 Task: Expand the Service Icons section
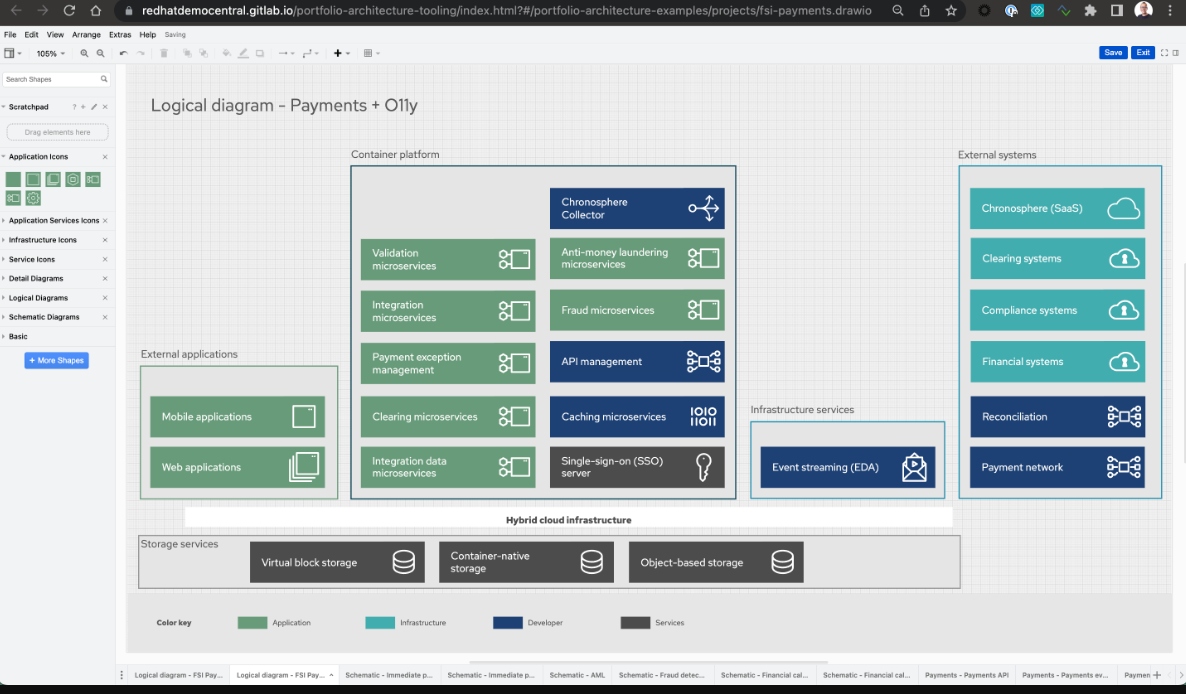point(31,259)
